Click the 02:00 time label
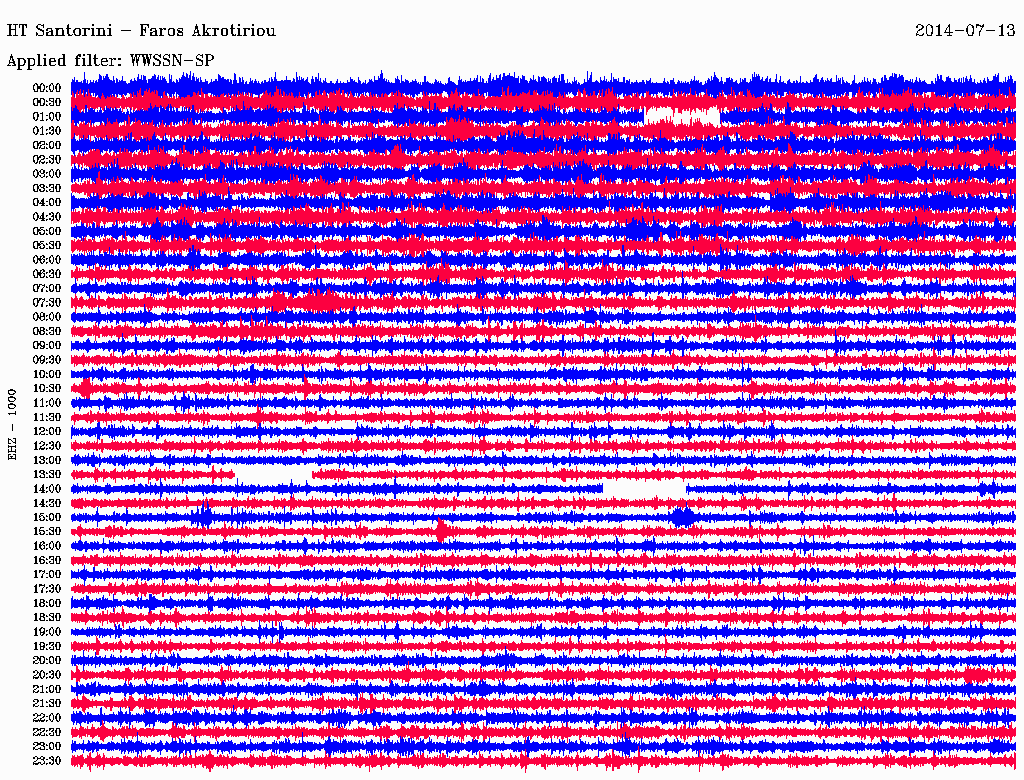This screenshot has width=1024, height=780. coord(46,146)
